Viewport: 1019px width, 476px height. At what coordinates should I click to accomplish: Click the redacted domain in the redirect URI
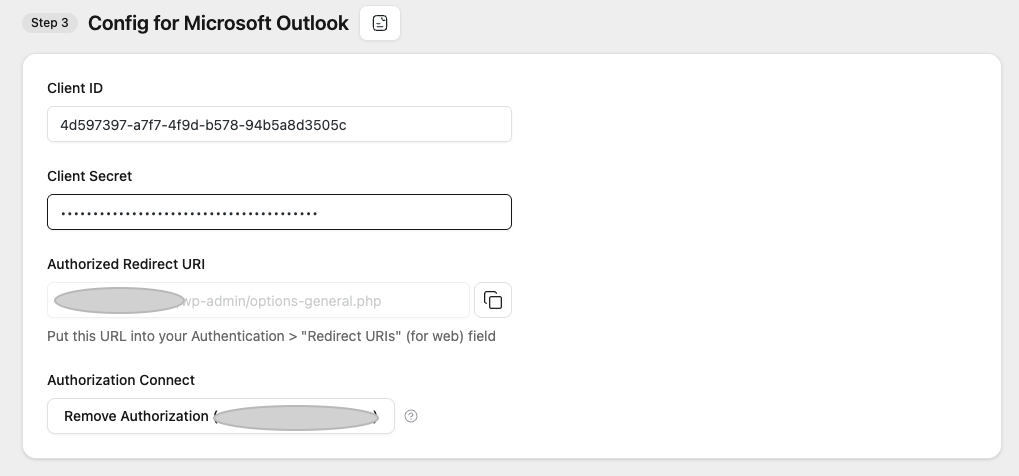[x=118, y=300]
